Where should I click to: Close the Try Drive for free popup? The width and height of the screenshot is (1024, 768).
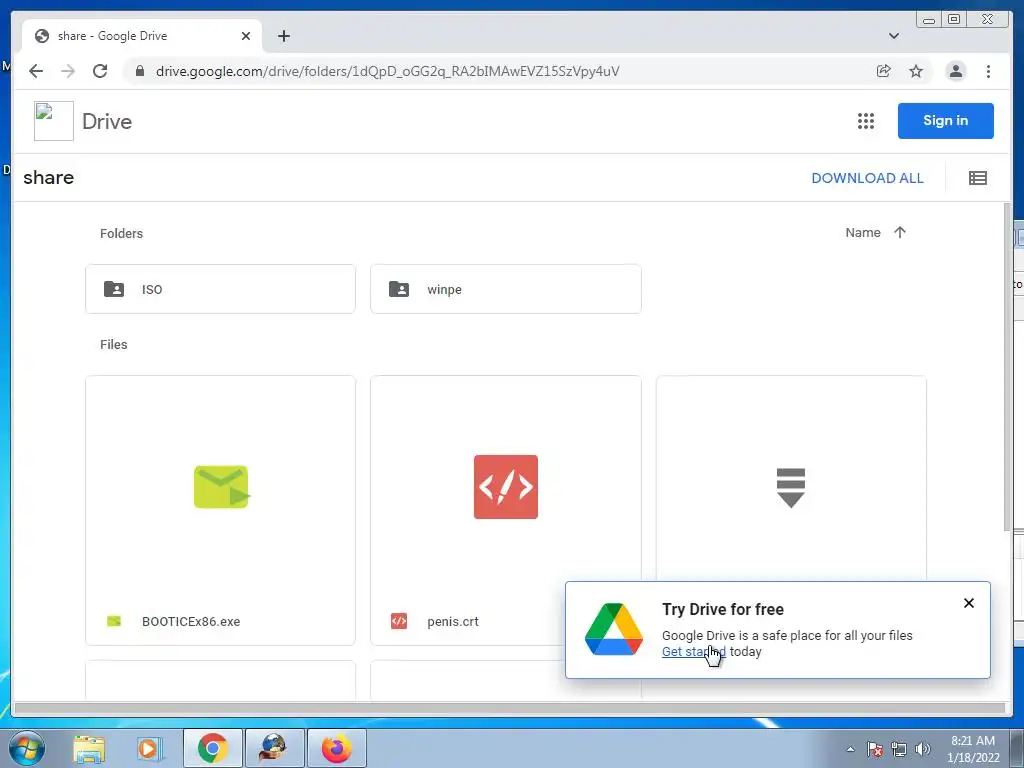968,603
